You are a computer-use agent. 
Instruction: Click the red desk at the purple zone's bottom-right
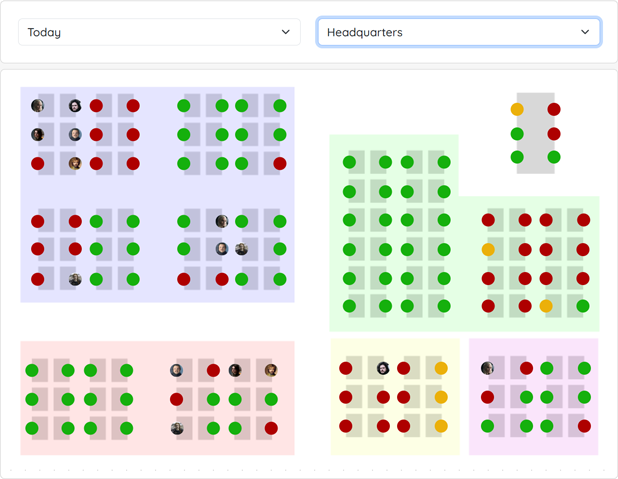tap(584, 426)
